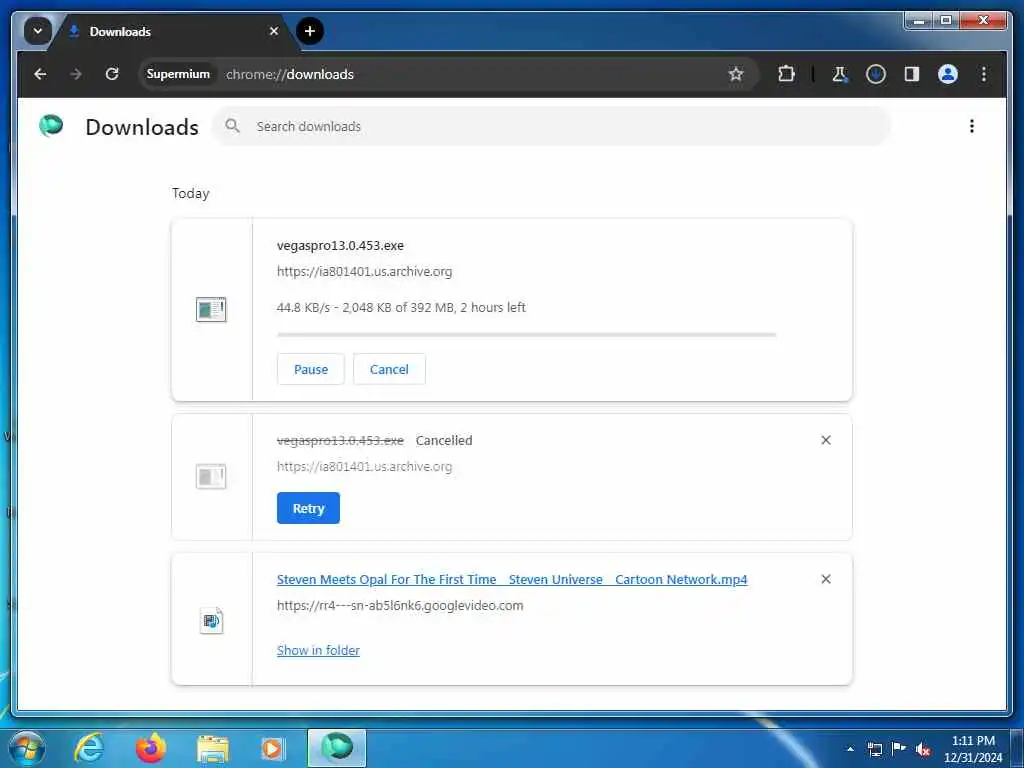
Task: Open Action Center flag icon
Action: (899, 748)
